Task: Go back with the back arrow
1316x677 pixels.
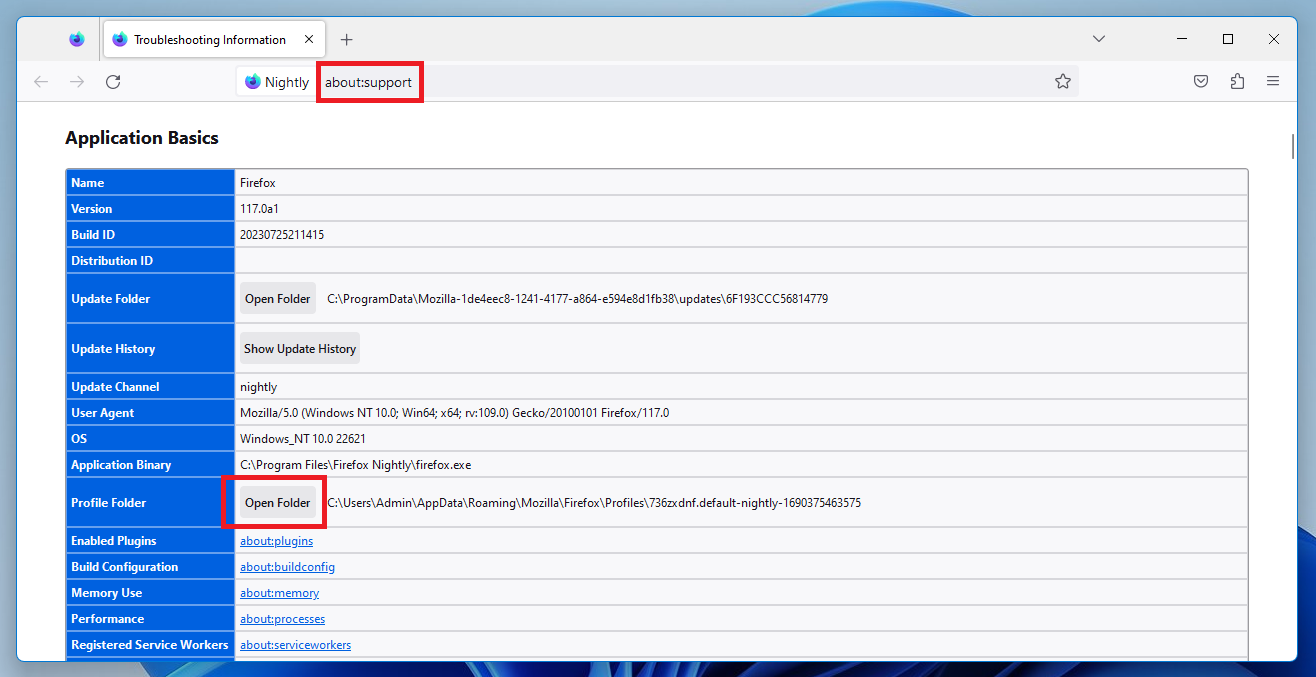Action: tap(41, 82)
